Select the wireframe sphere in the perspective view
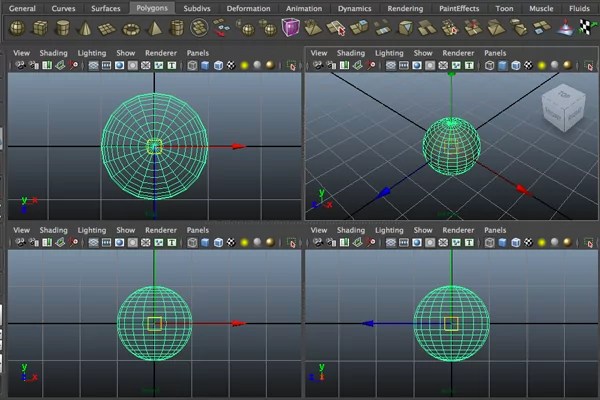600x400 pixels. pyautogui.click(x=451, y=146)
